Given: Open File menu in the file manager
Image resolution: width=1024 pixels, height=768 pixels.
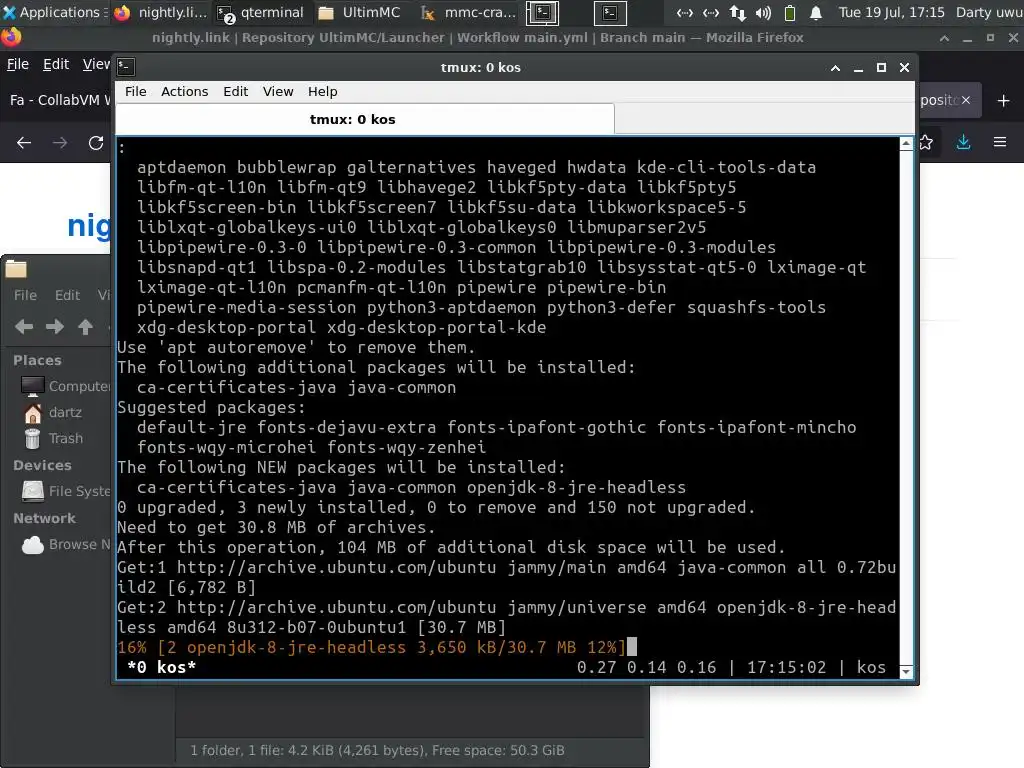Looking at the screenshot, I should [x=25, y=295].
